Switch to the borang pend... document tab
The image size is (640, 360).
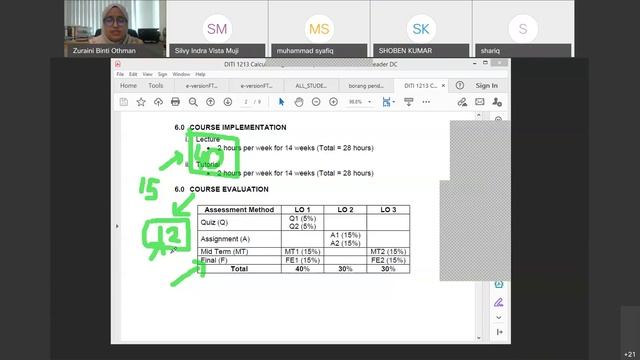click(366, 86)
